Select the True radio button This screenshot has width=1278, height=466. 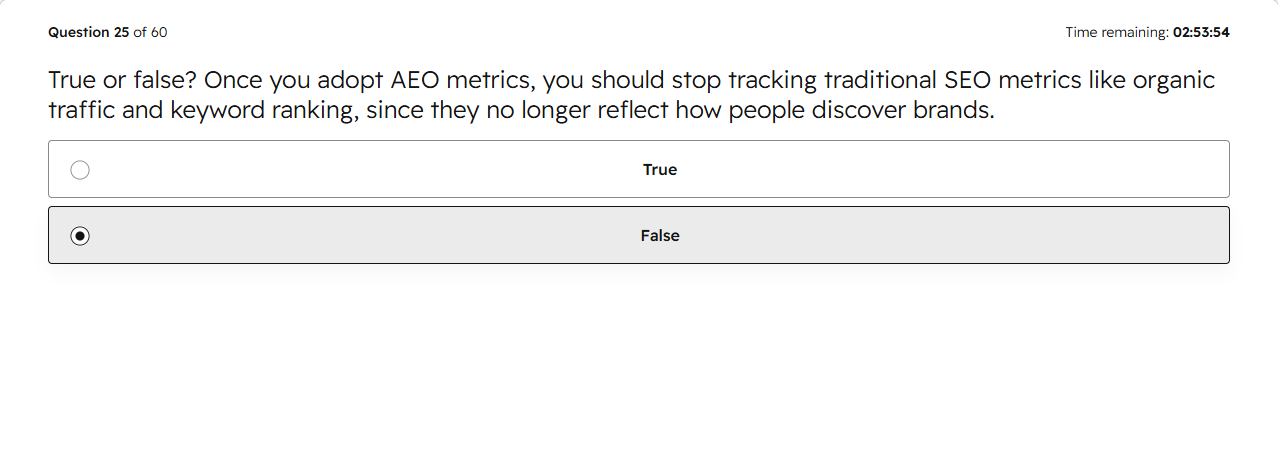(x=80, y=170)
